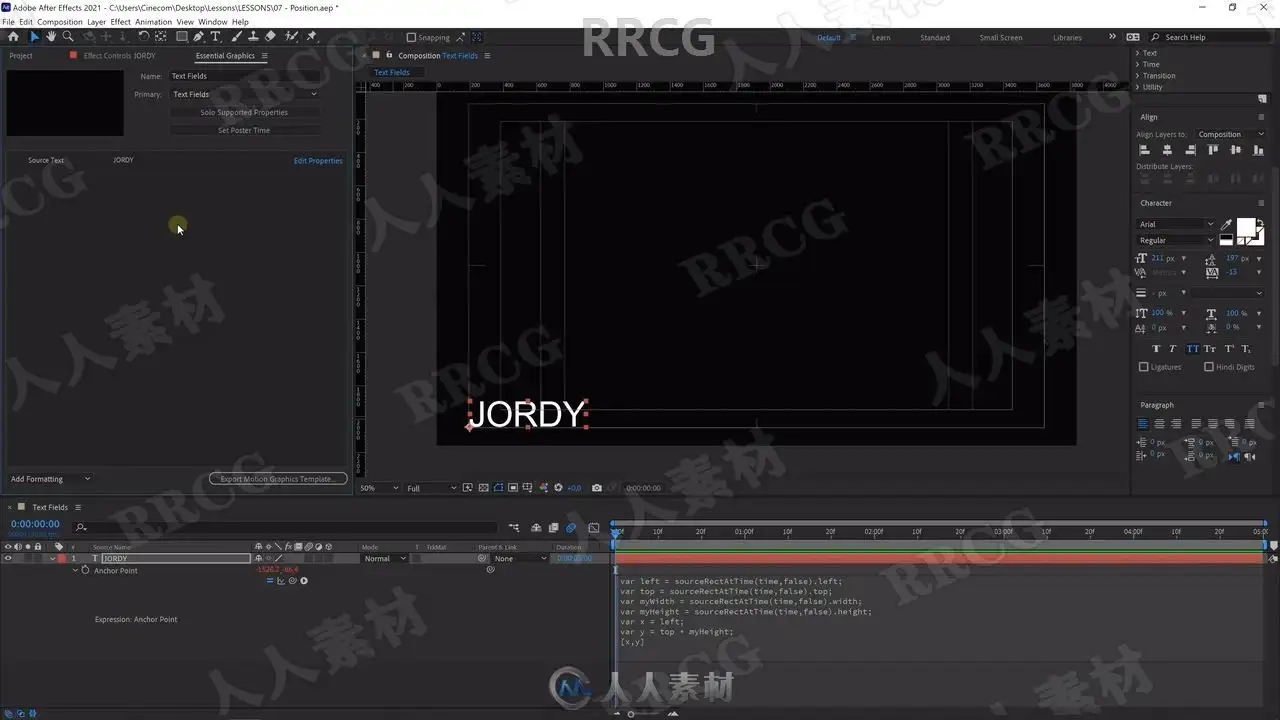Switch to the Effect Controls JORDY tab

119,56
